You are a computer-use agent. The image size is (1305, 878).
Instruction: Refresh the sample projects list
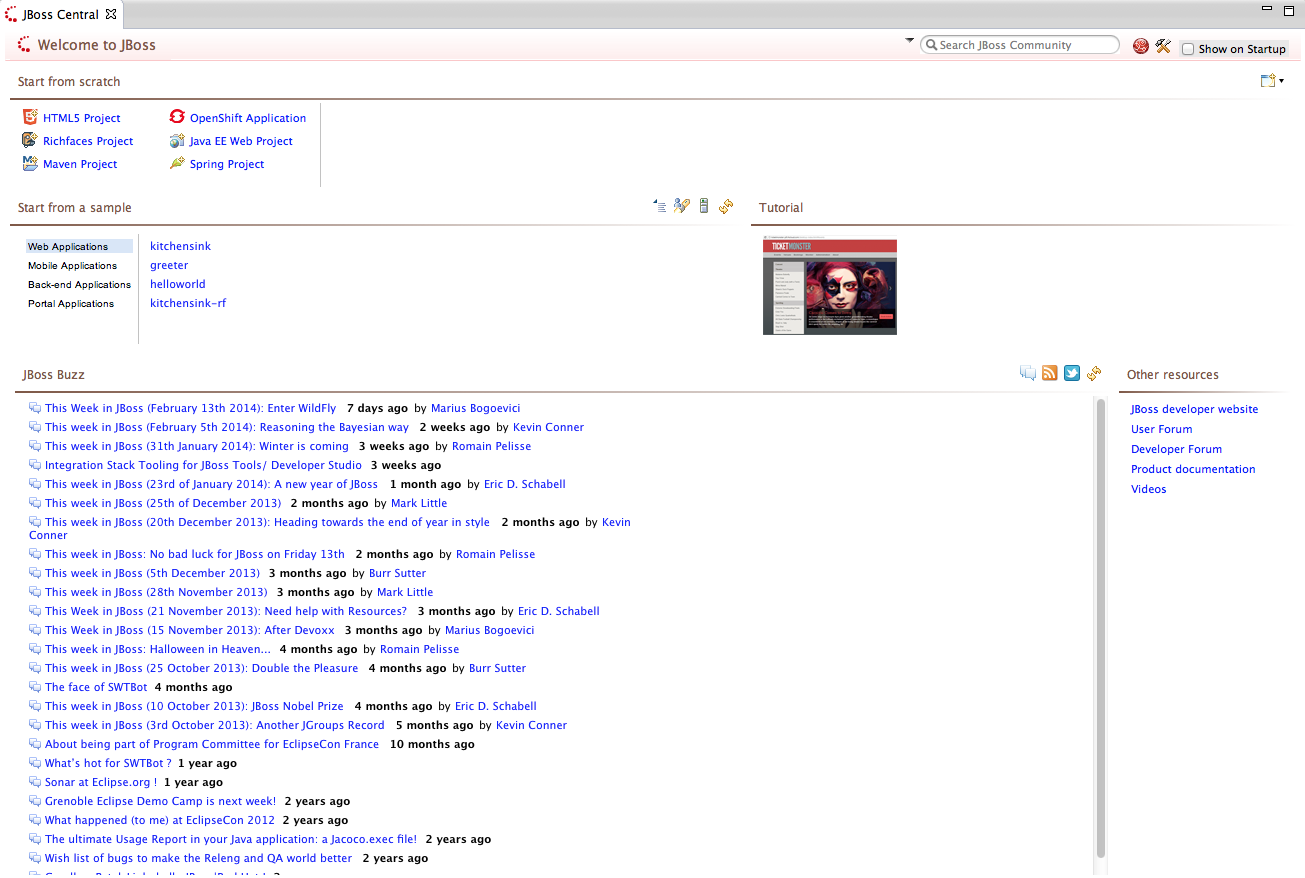(x=726, y=206)
